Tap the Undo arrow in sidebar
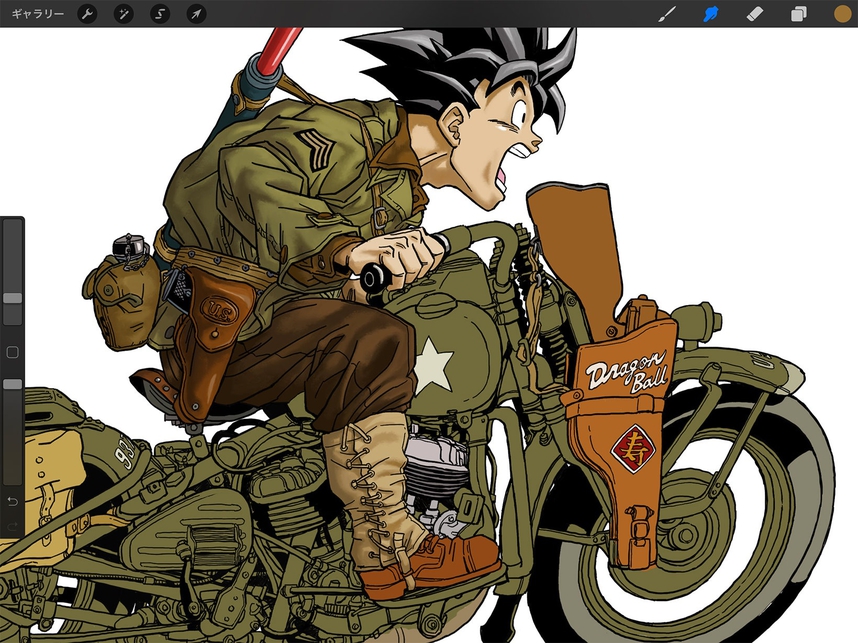858x643 pixels. point(13,500)
